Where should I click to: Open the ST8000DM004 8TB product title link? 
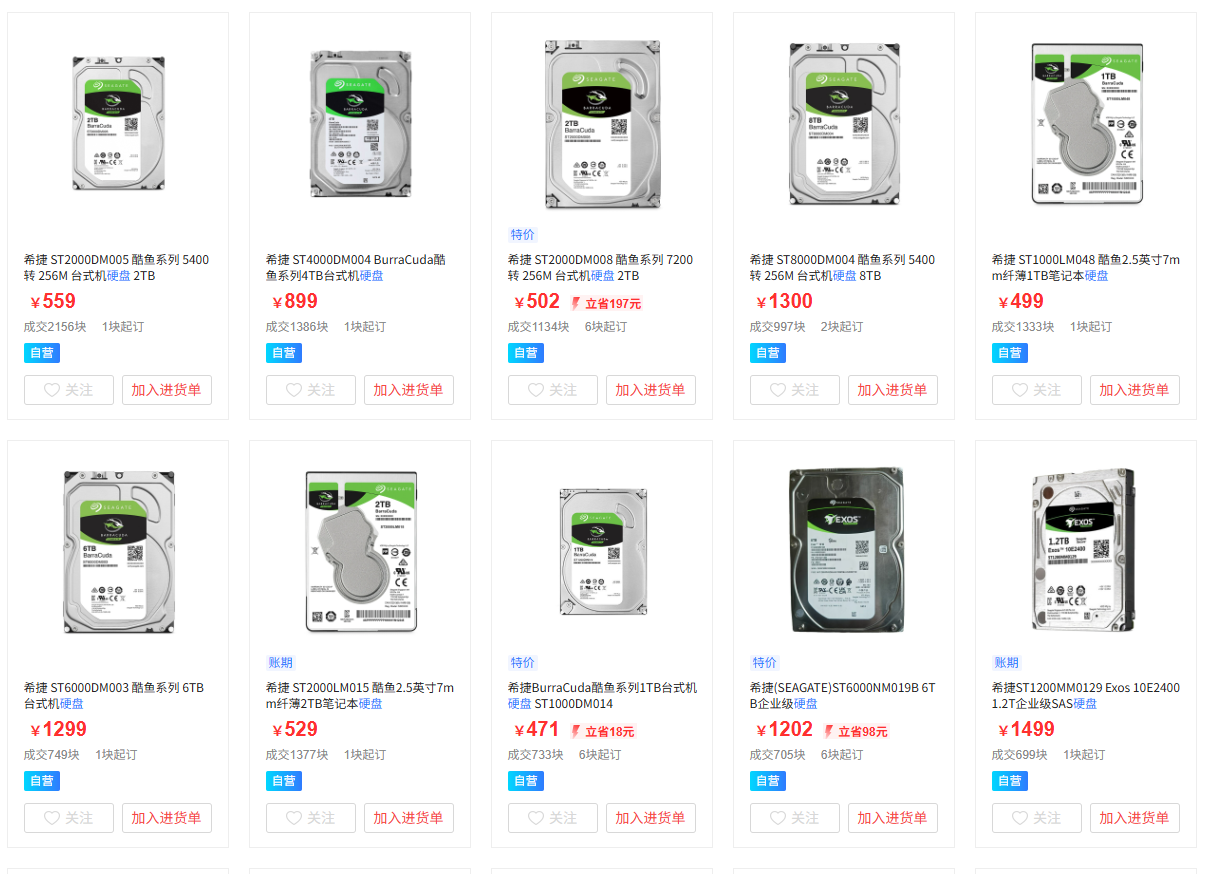842,268
